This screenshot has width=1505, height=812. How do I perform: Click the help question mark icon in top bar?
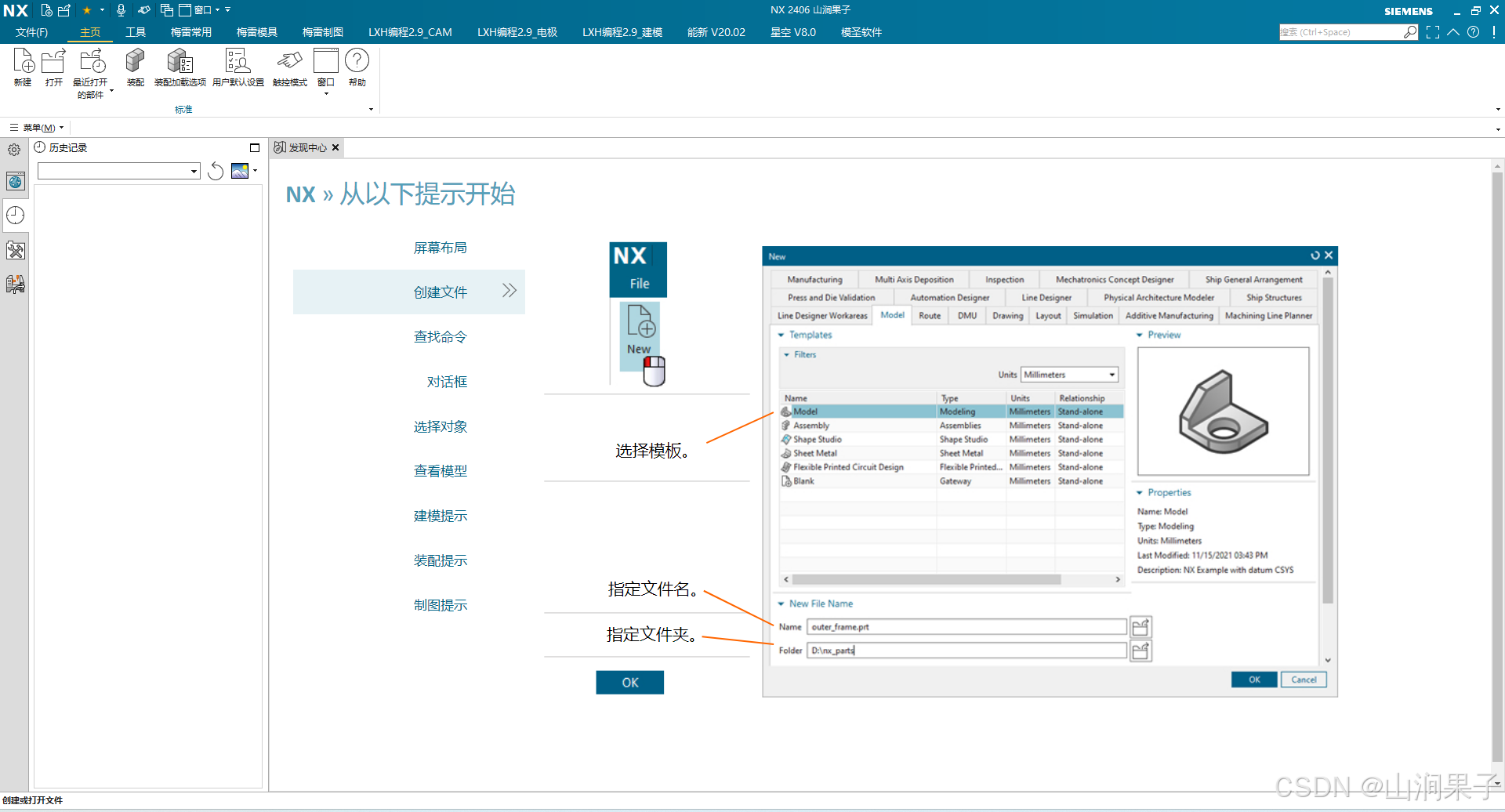[x=1474, y=32]
